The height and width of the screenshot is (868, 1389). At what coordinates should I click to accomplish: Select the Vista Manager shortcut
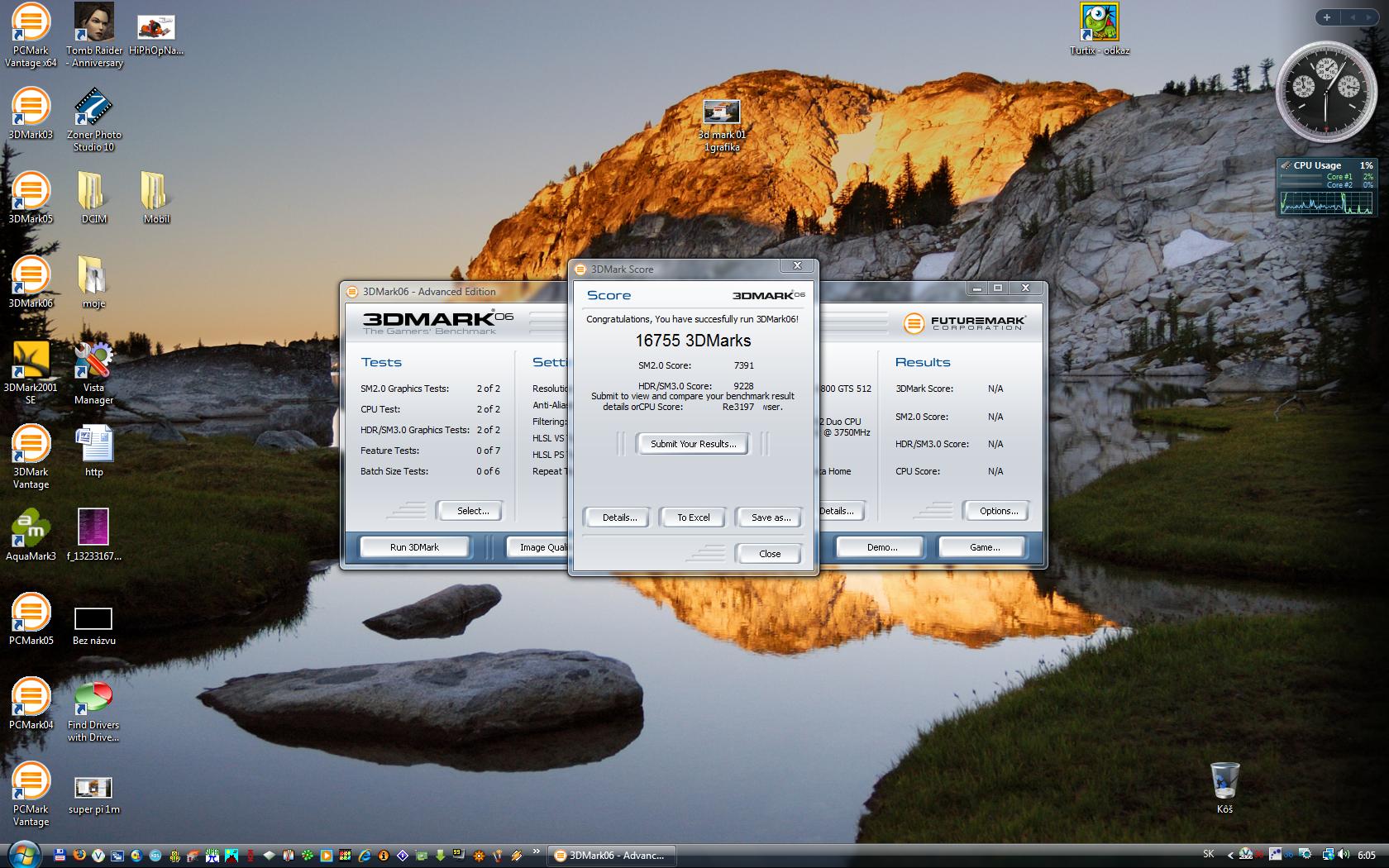93,373
